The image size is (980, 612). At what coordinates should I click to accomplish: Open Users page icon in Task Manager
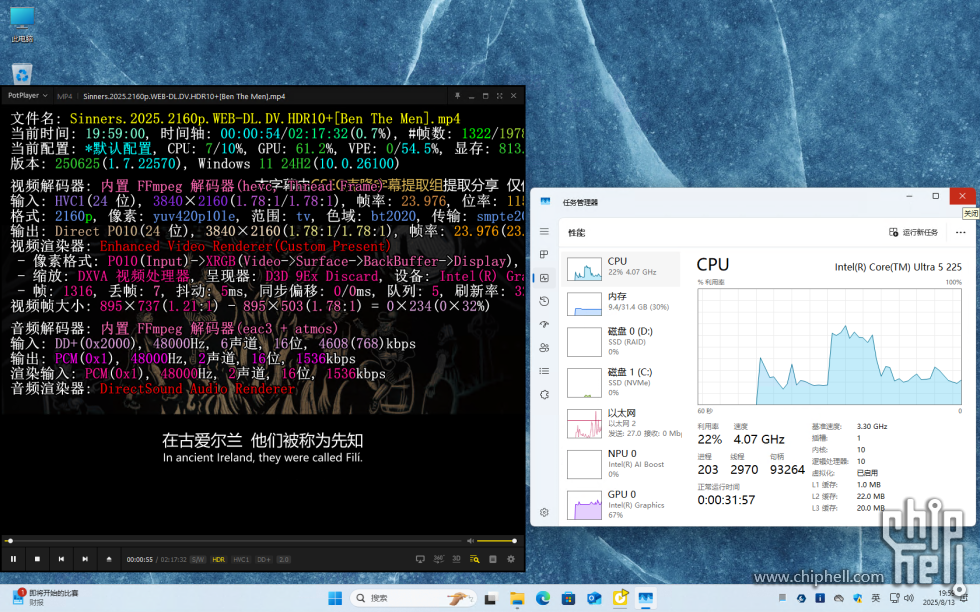544,348
